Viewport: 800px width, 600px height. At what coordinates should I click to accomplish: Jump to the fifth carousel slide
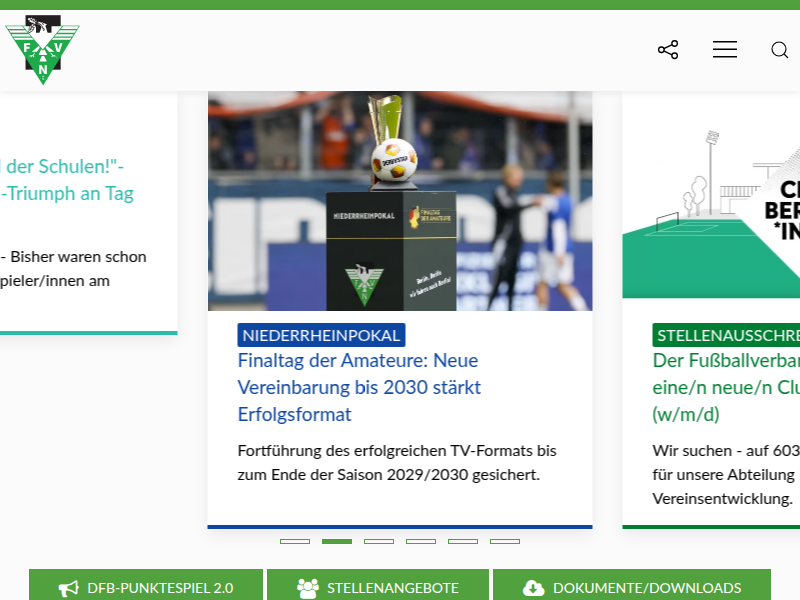463,541
